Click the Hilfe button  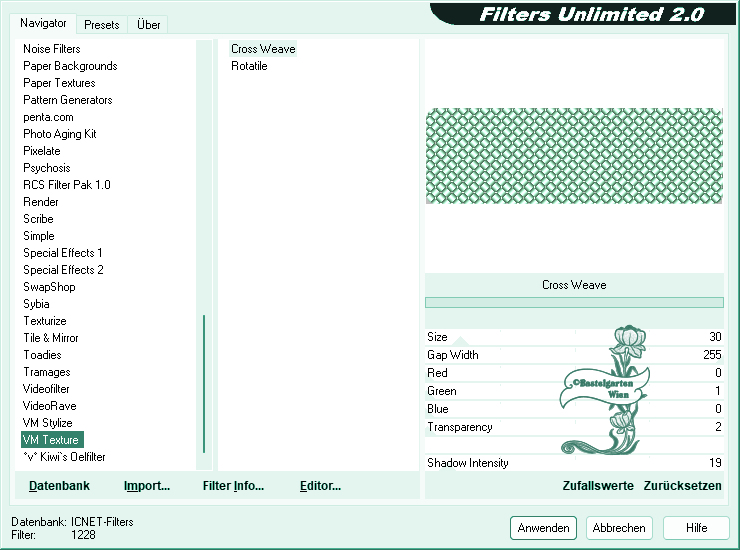click(696, 528)
